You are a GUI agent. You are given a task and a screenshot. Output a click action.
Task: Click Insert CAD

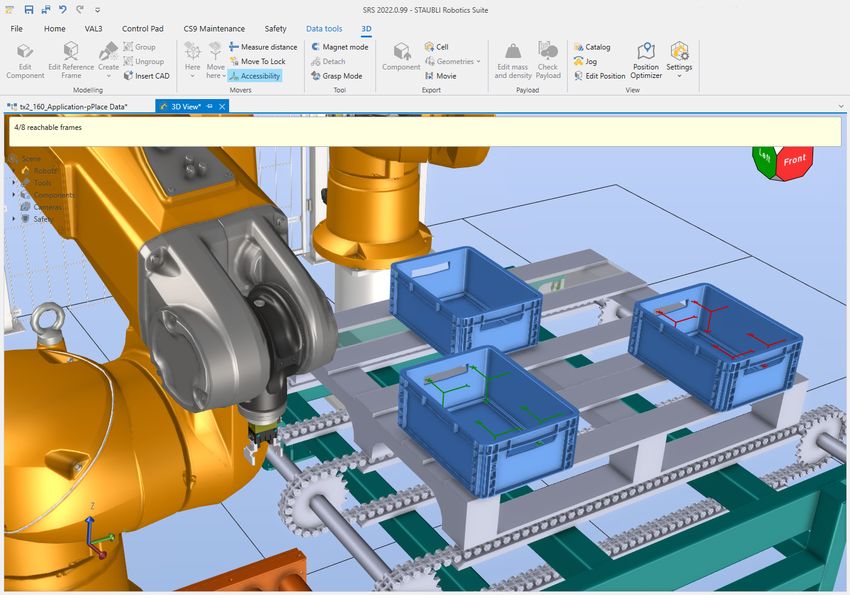(147, 76)
